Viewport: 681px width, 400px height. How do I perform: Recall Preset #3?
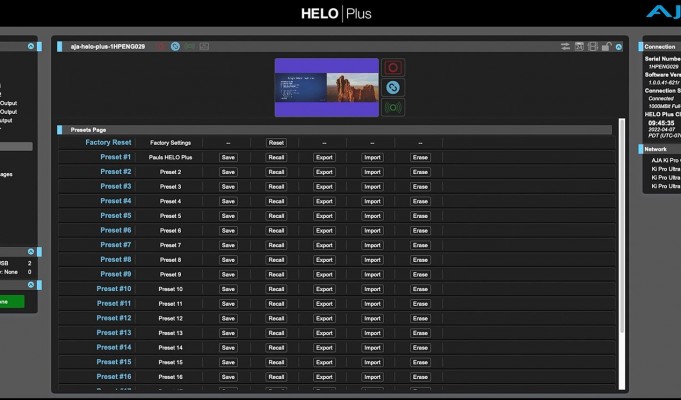(x=276, y=187)
